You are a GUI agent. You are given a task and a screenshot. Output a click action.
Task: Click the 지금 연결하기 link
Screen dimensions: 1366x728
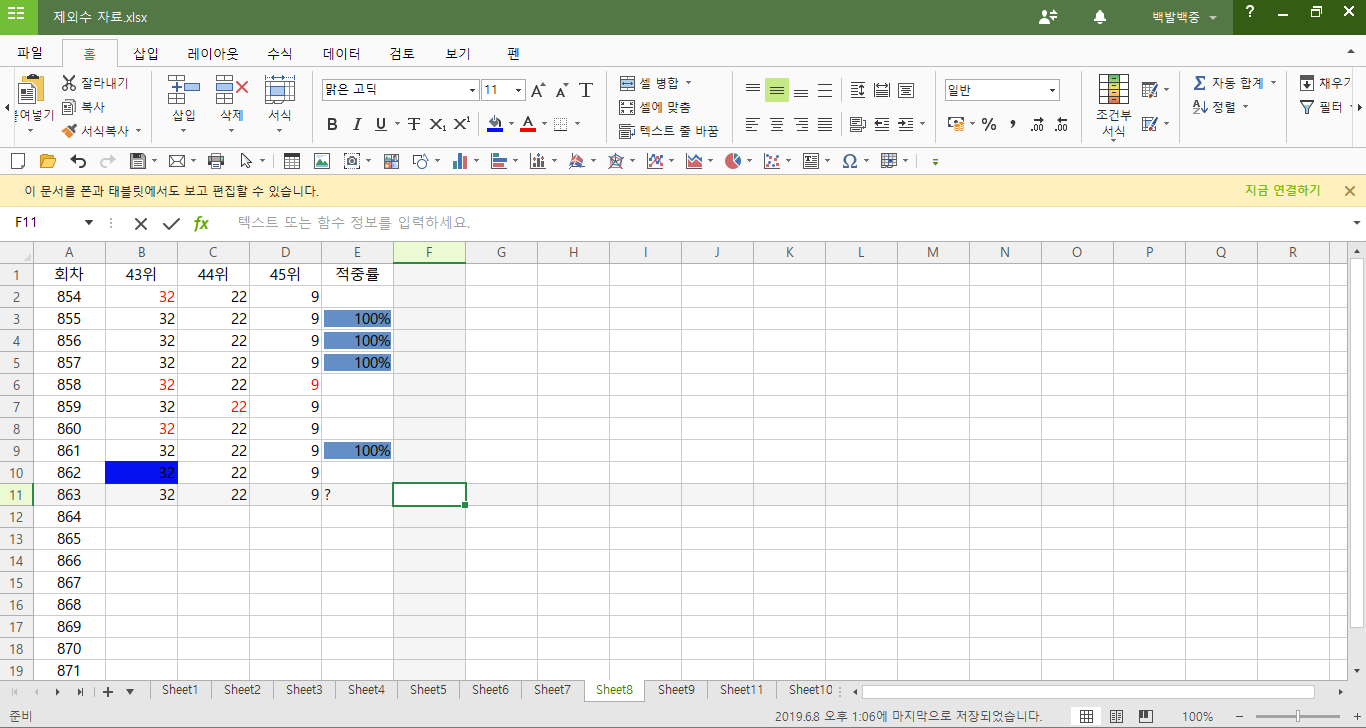point(1282,191)
